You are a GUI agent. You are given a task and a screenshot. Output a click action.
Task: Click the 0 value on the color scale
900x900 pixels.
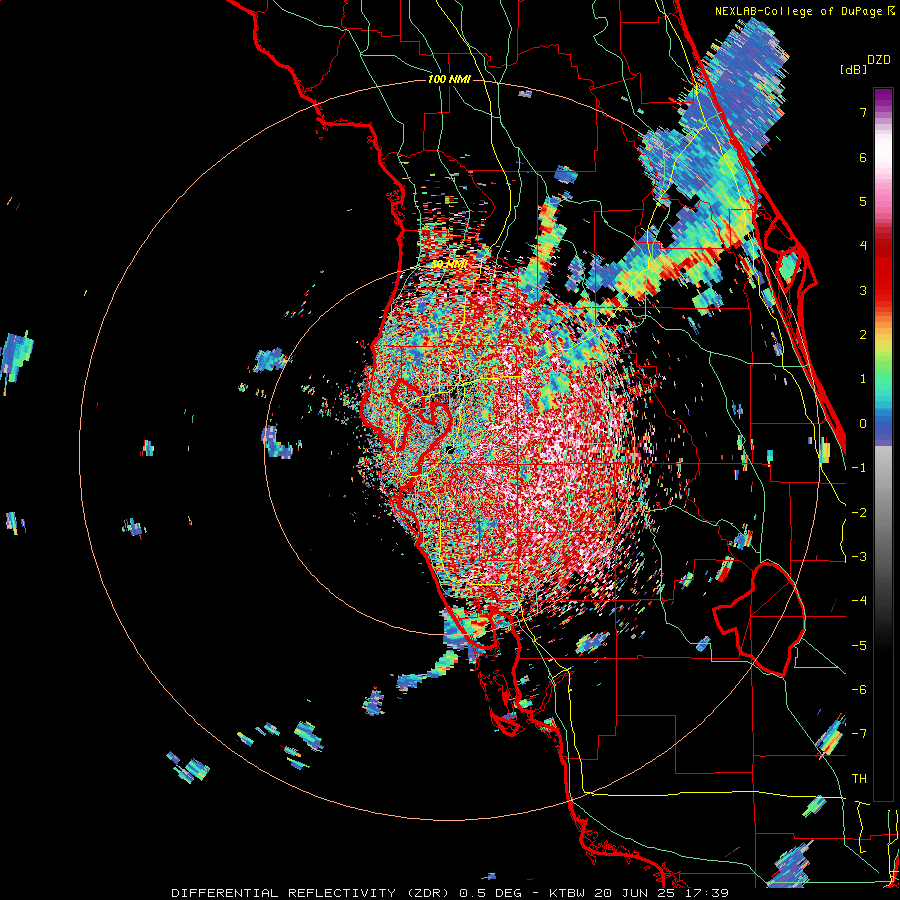(x=863, y=424)
